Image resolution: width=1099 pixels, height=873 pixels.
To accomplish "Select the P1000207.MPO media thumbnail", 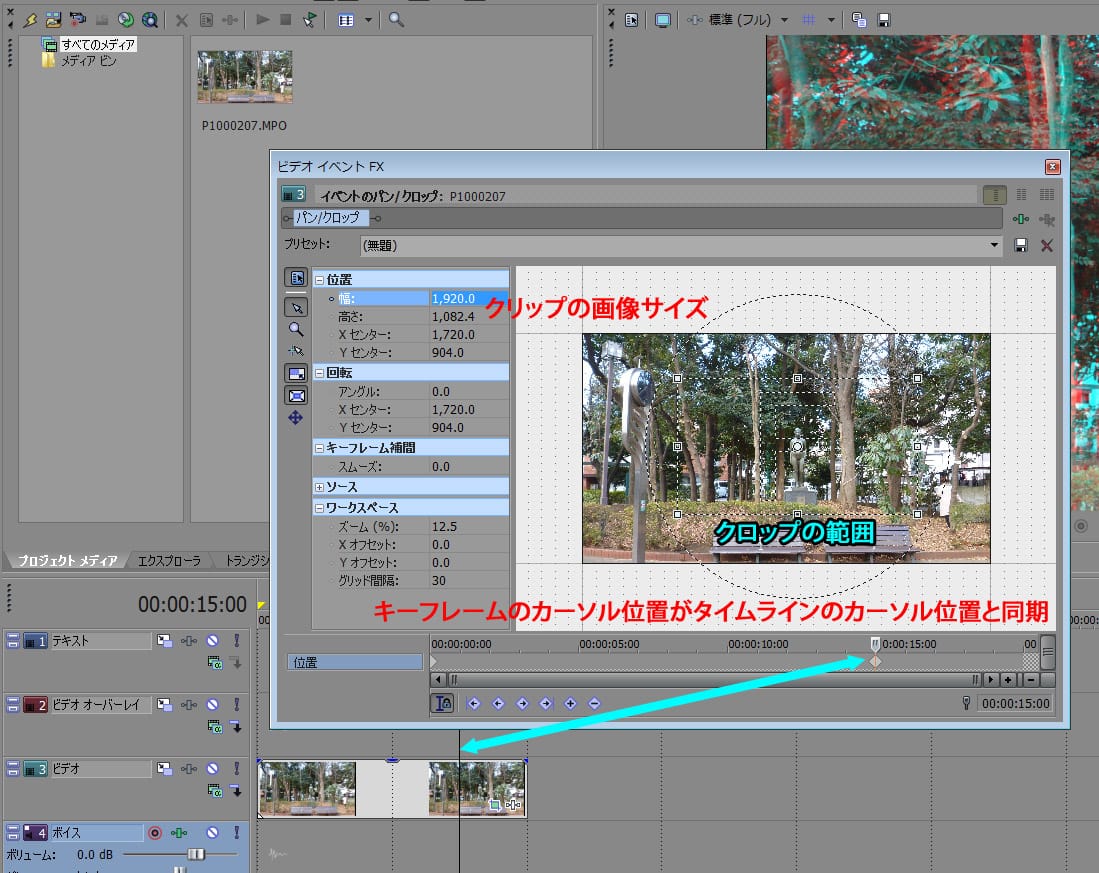I will pos(245,77).
